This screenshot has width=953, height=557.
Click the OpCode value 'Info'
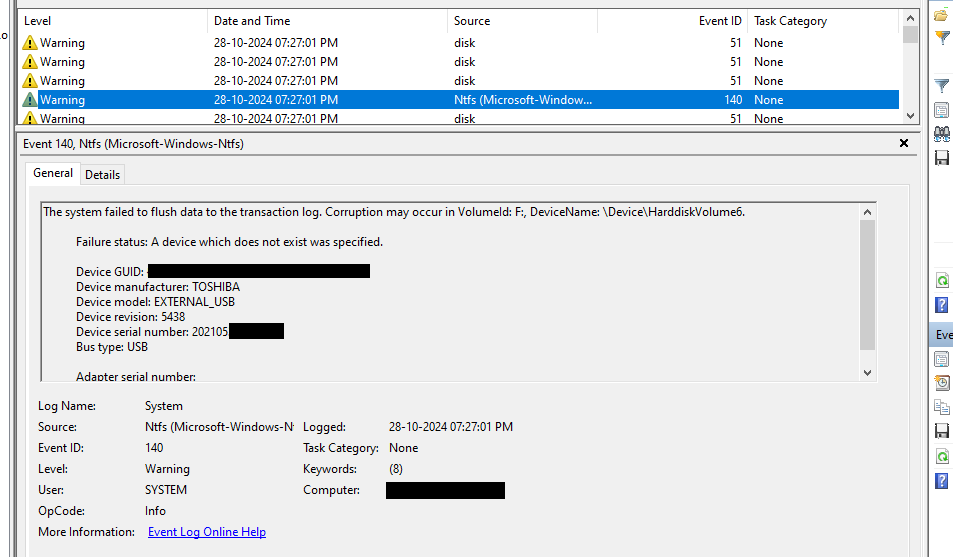tap(155, 511)
